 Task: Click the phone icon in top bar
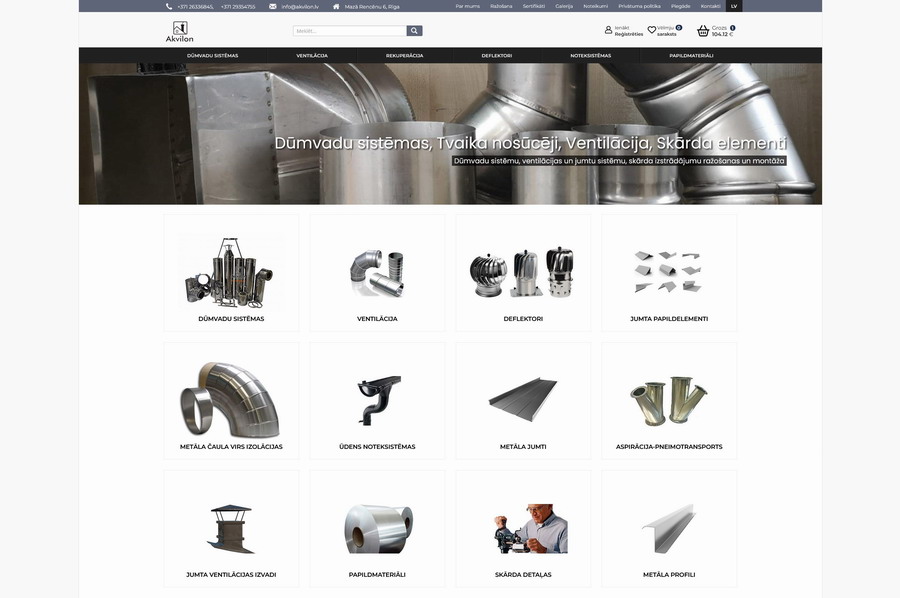169,6
